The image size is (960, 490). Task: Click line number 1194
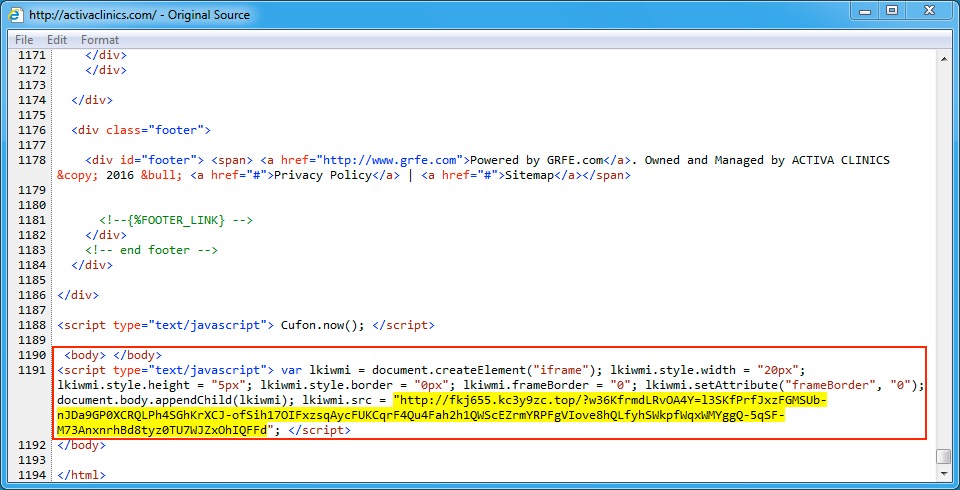tap(31, 475)
